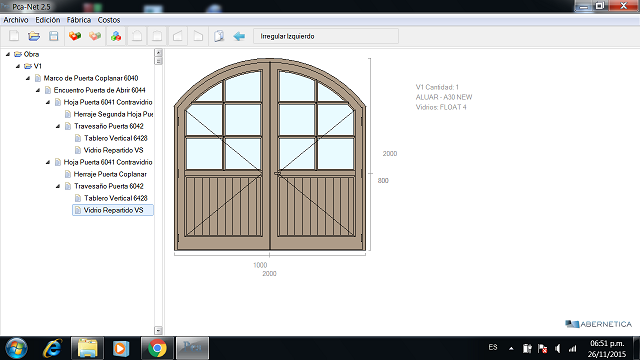This screenshot has width=640, height=360.
Task: Select Encuentro Puerta de Abrir 6044 item
Action: (x=100, y=90)
